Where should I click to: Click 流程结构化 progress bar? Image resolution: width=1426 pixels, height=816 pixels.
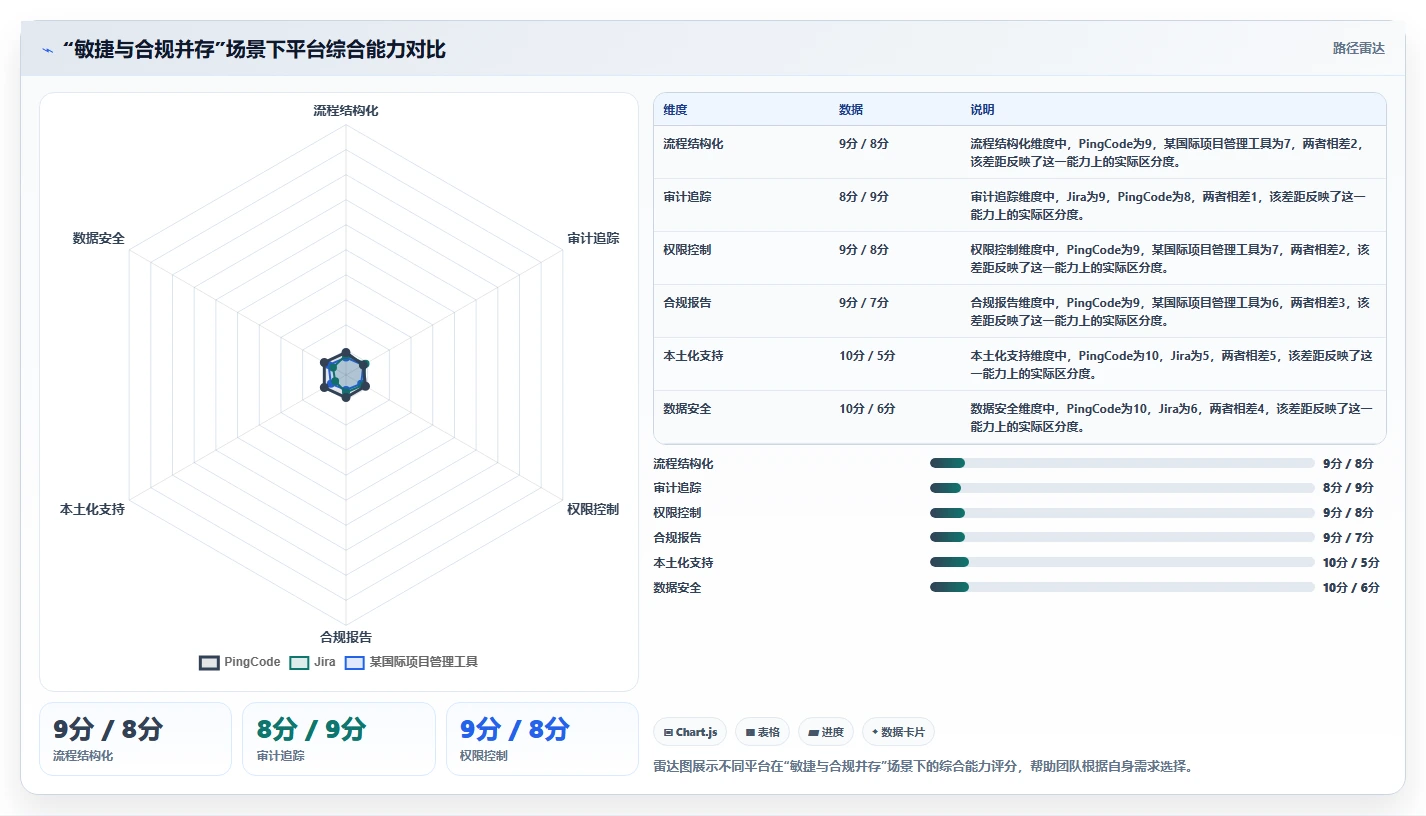point(1122,463)
